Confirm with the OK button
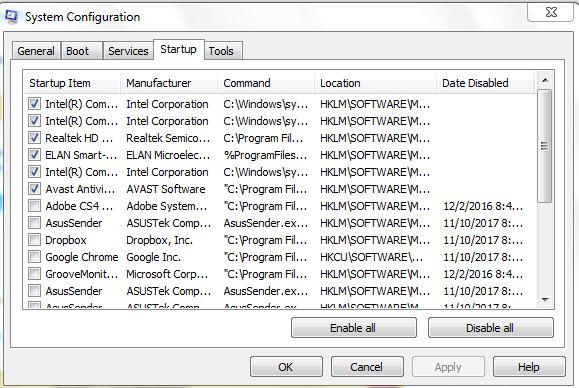The height and width of the screenshot is (388, 579). [286, 367]
